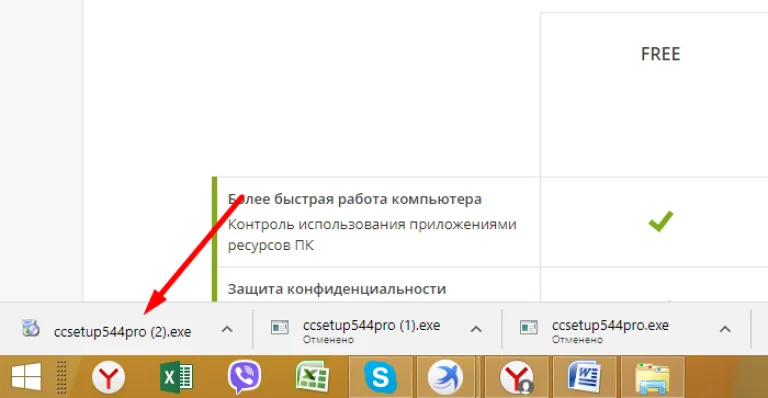Expand options for ccsetup544pro (1).exe download

coord(476,329)
